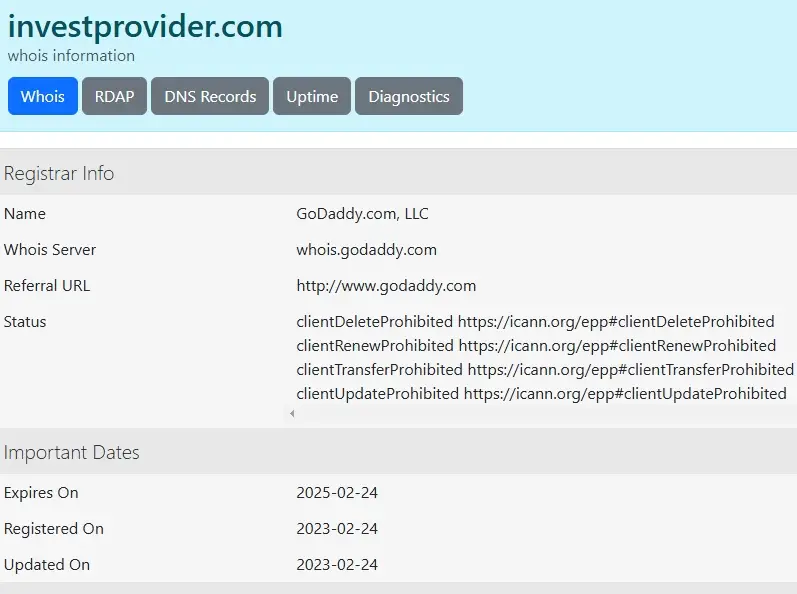Open the RDAP tab
Screen dimensions: 797x594
tap(115, 96)
